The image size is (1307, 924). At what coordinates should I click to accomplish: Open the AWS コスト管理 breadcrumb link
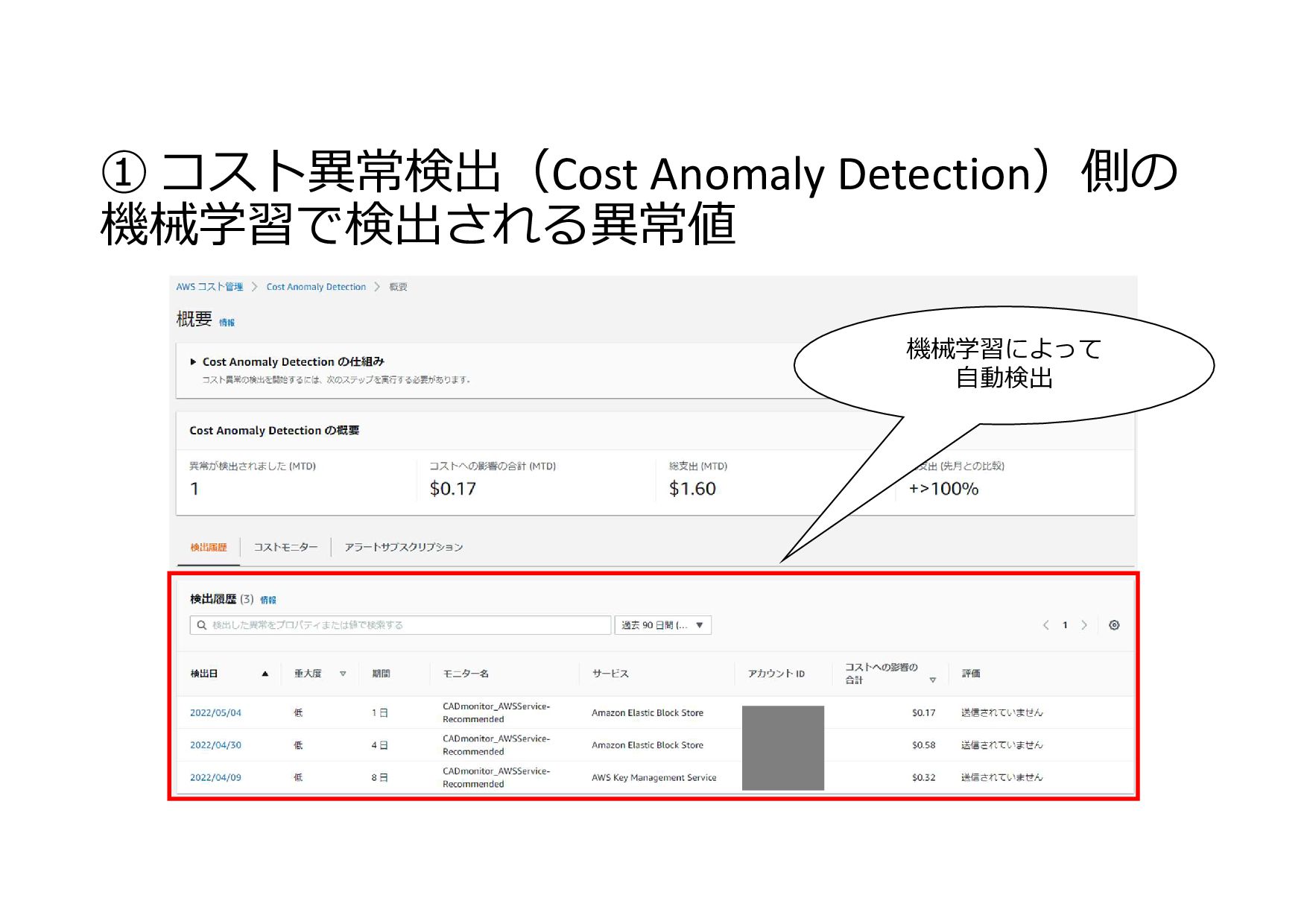209,287
